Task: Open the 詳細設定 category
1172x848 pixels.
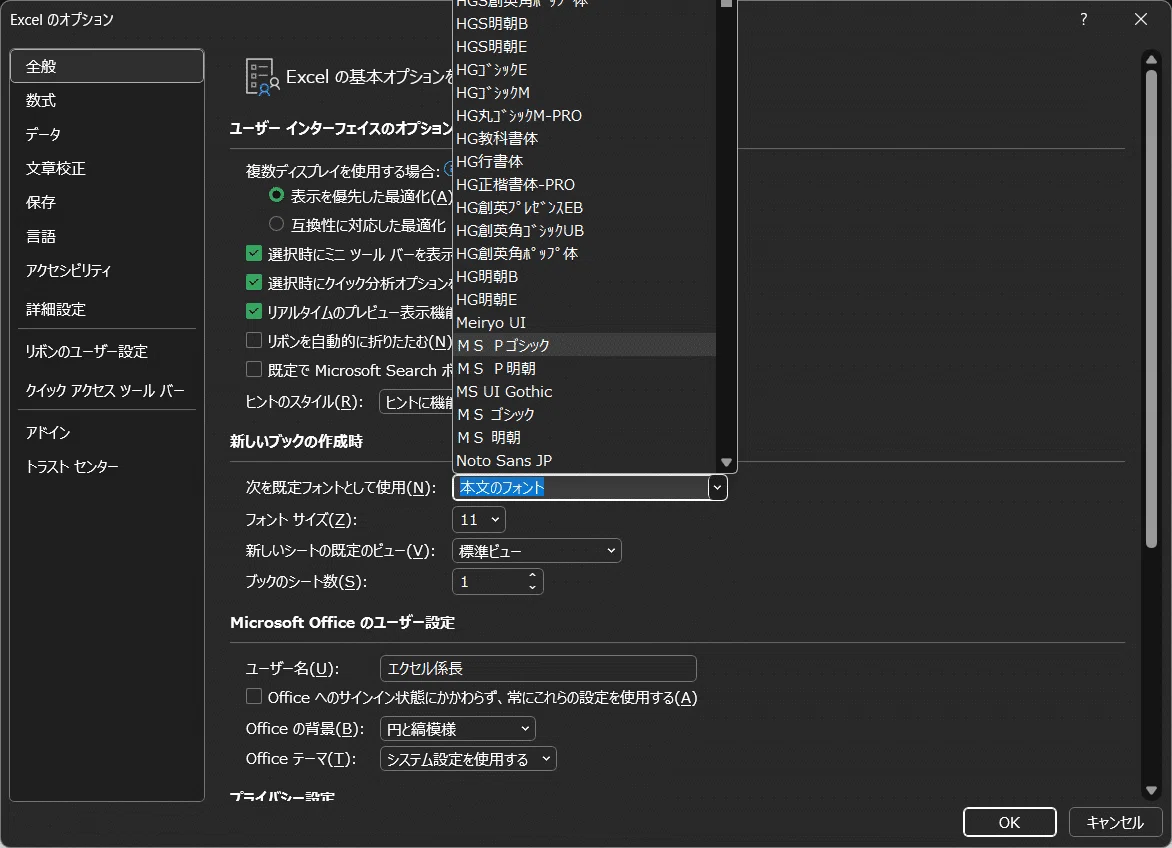Action: pyautogui.click(x=107, y=309)
